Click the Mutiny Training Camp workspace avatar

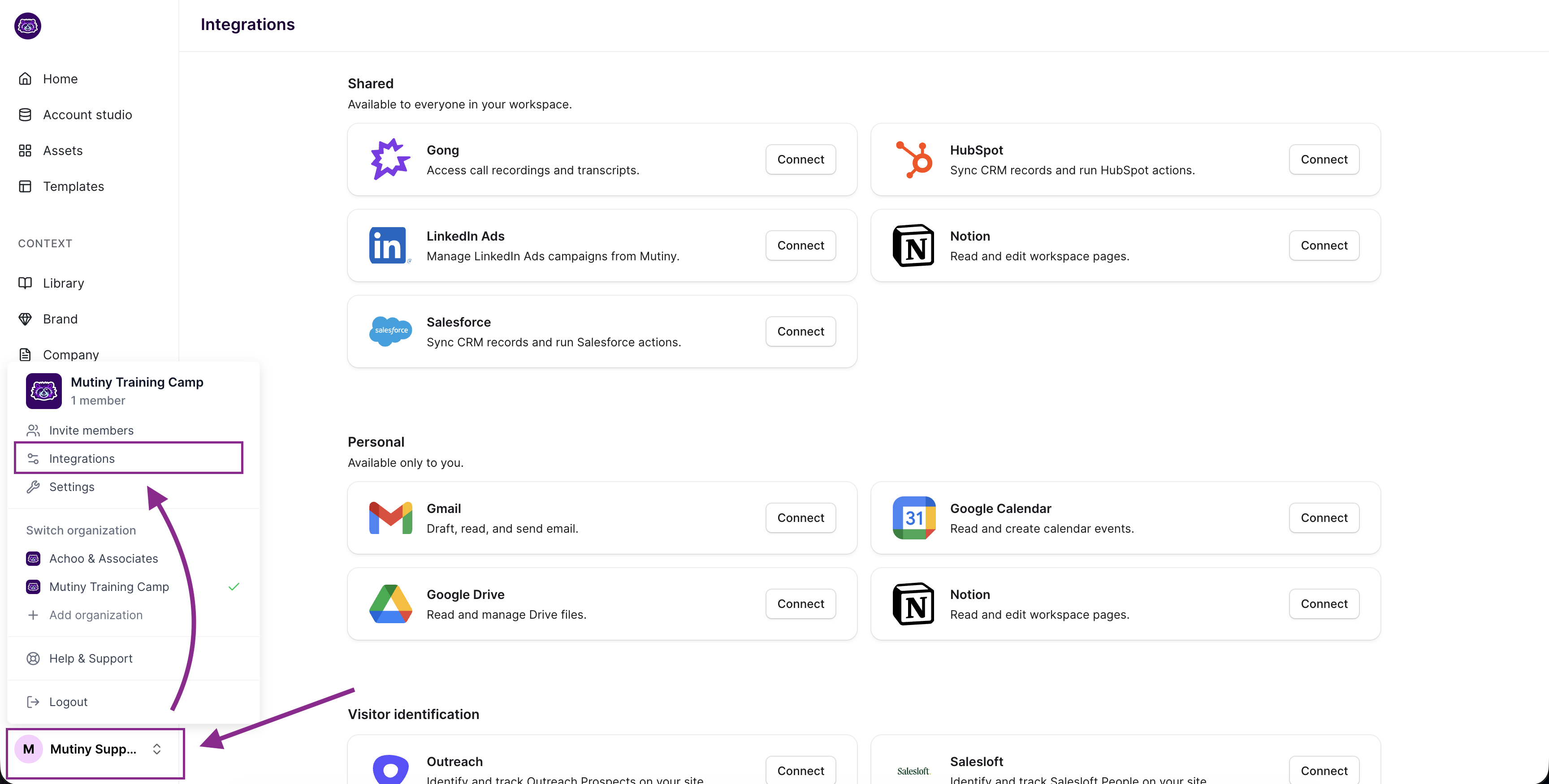[44, 391]
